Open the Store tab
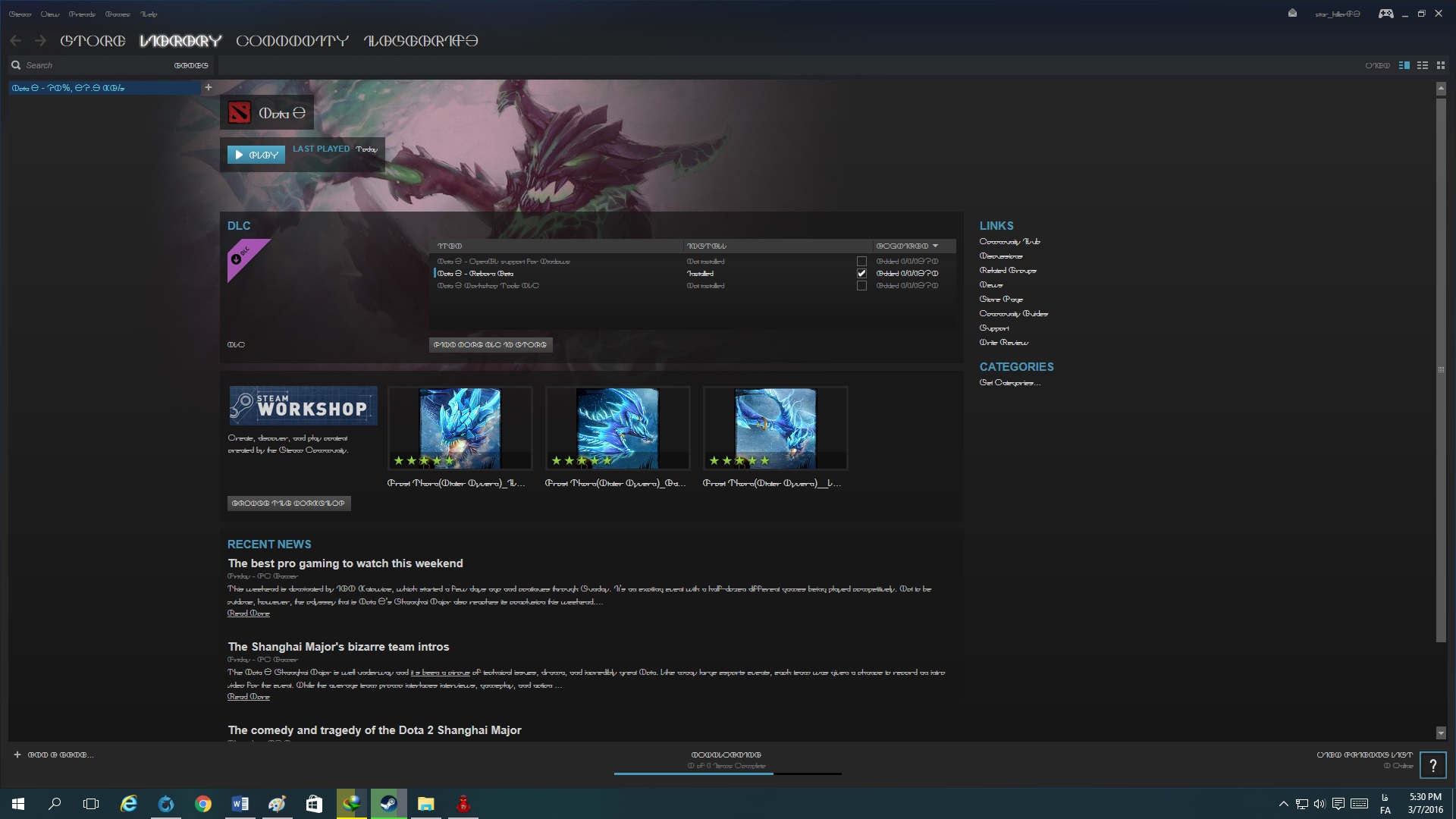Image resolution: width=1456 pixels, height=819 pixels. click(93, 41)
